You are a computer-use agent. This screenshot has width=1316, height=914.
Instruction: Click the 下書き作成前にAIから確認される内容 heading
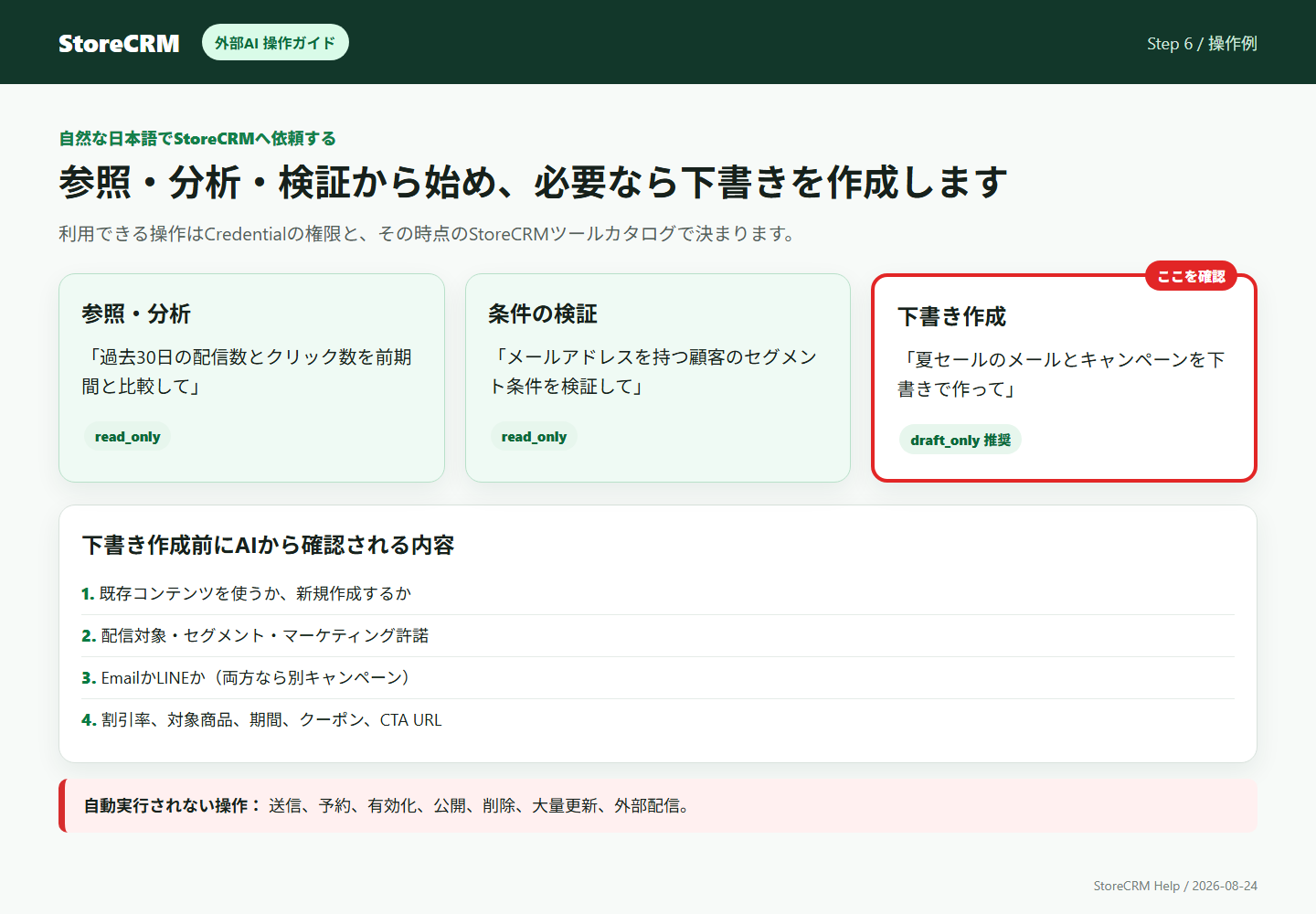pyautogui.click(x=268, y=545)
